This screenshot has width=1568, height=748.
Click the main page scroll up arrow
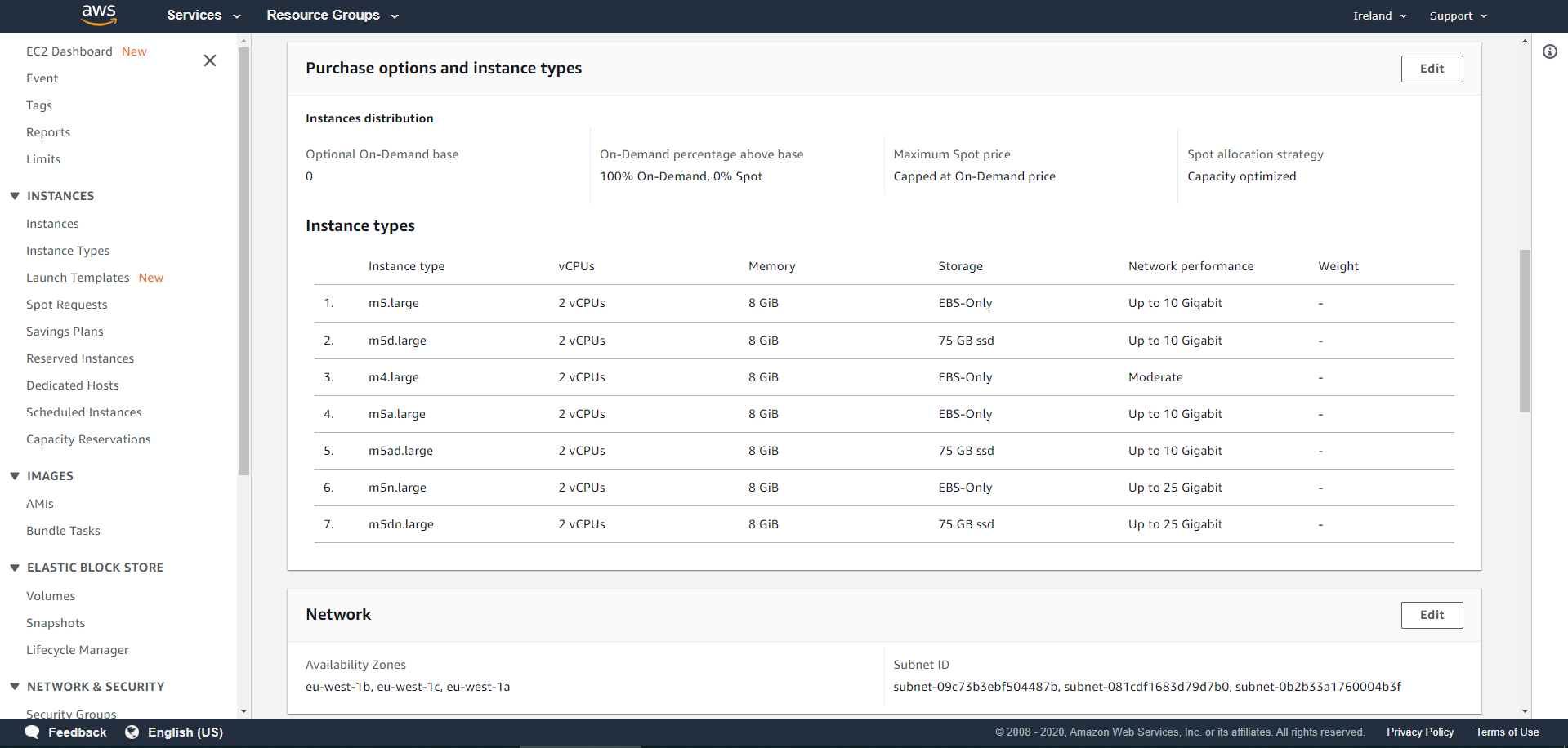(x=1525, y=41)
